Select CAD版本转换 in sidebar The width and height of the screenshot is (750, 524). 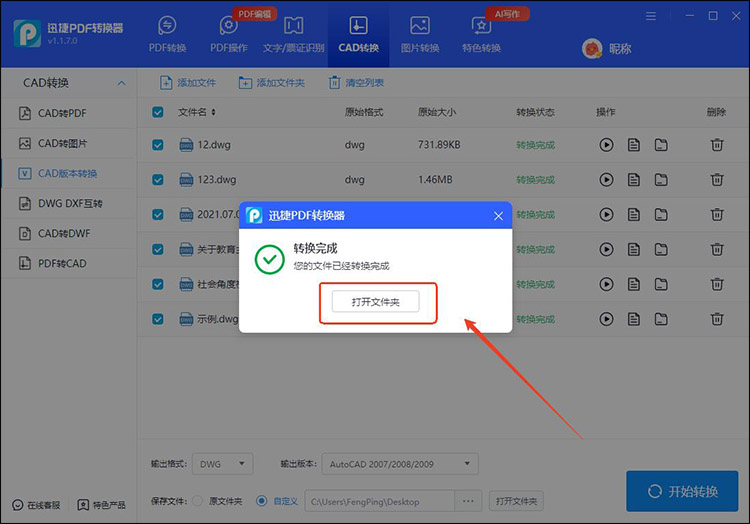69,174
